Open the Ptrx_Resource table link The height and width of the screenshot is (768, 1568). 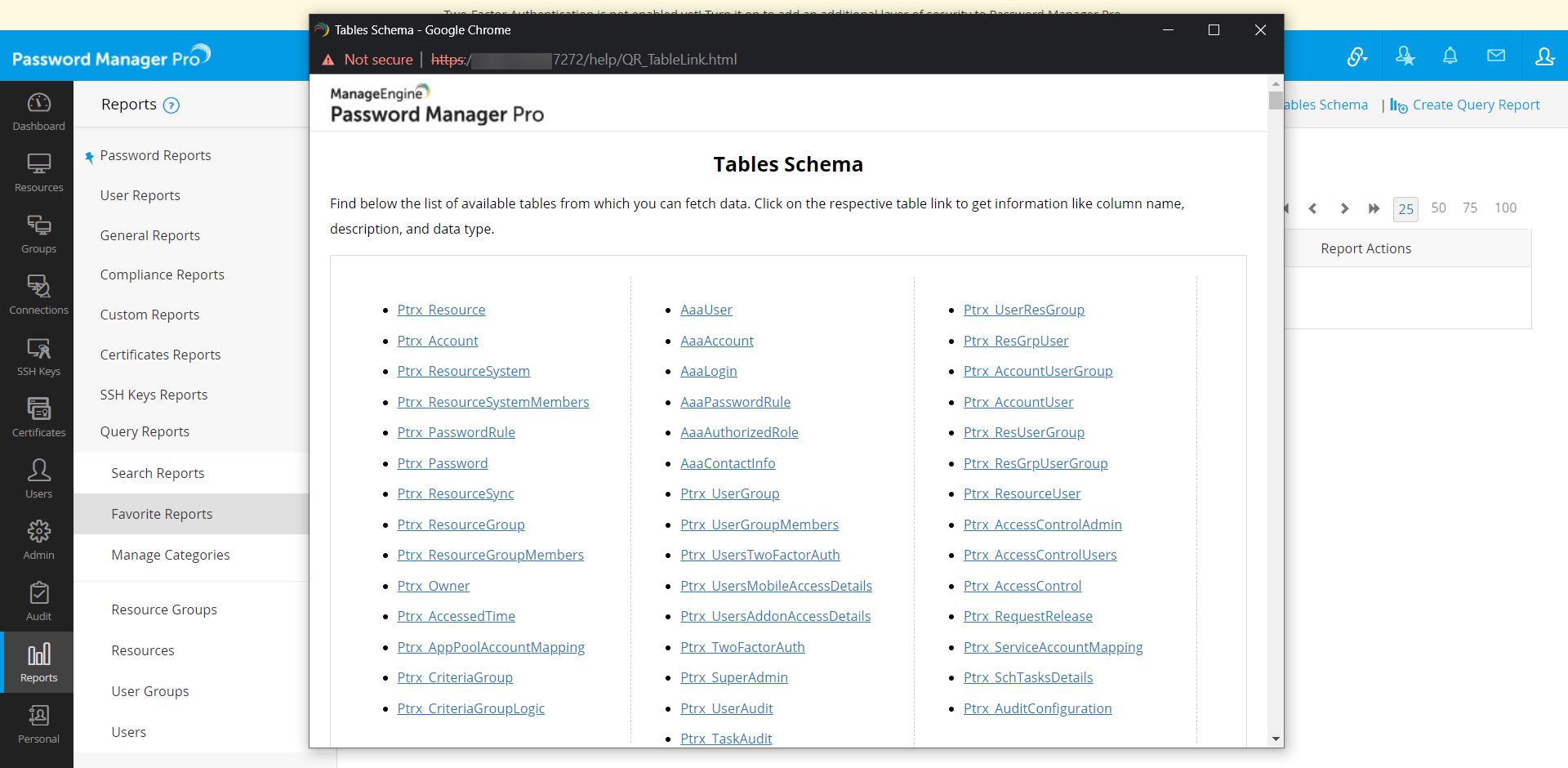(441, 310)
